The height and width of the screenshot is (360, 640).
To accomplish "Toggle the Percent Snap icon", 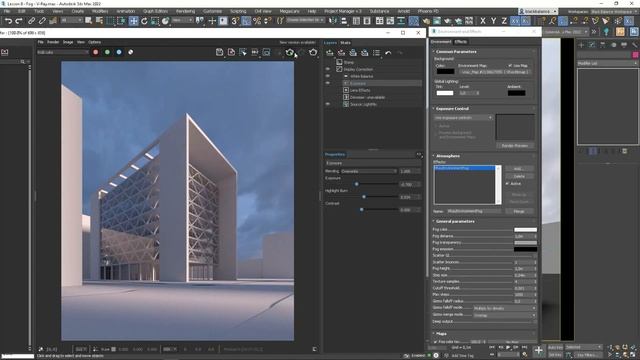I will (x=257, y=21).
